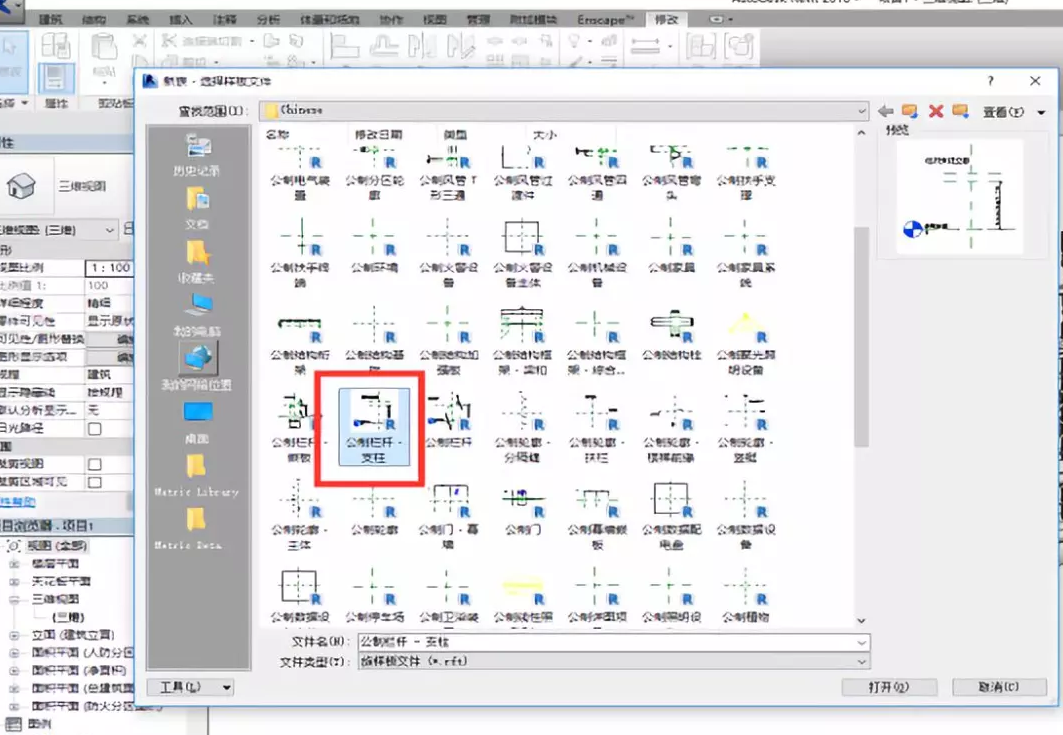
Task: Click the Cancel (取消) button
Action: [x=999, y=687]
